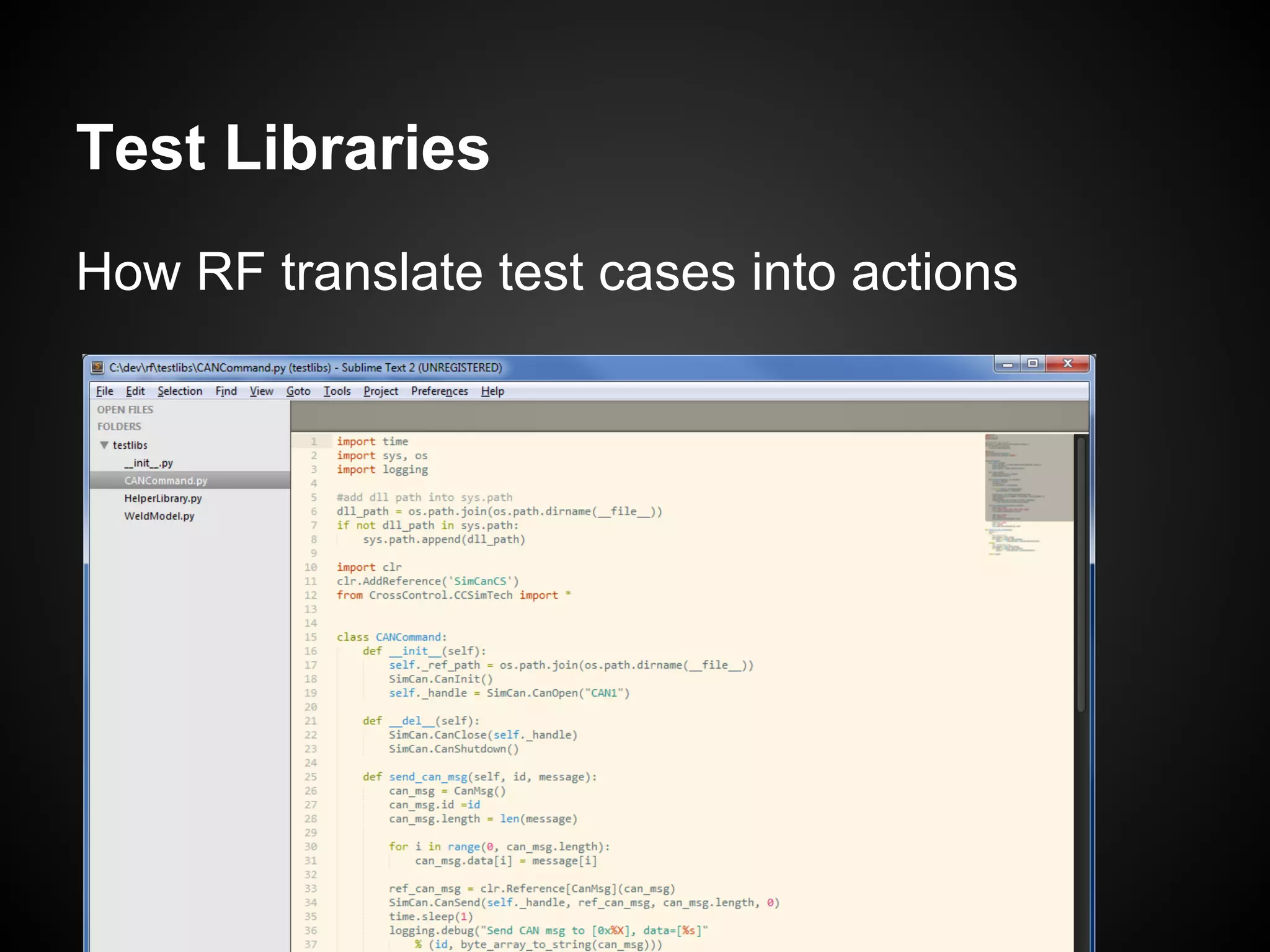Open __init__.py in the sidebar
Screen dimensions: 1270x952
pyautogui.click(x=148, y=463)
